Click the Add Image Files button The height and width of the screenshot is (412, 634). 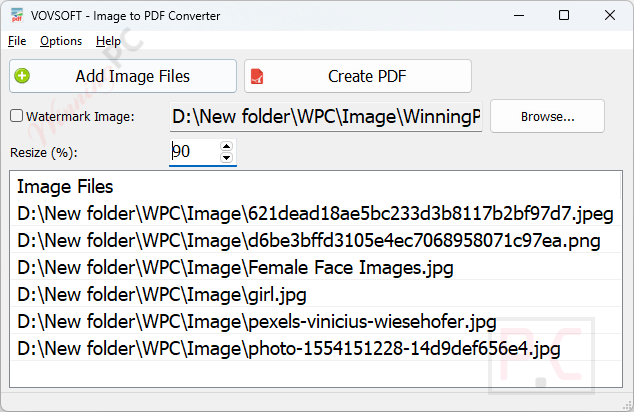[123, 76]
